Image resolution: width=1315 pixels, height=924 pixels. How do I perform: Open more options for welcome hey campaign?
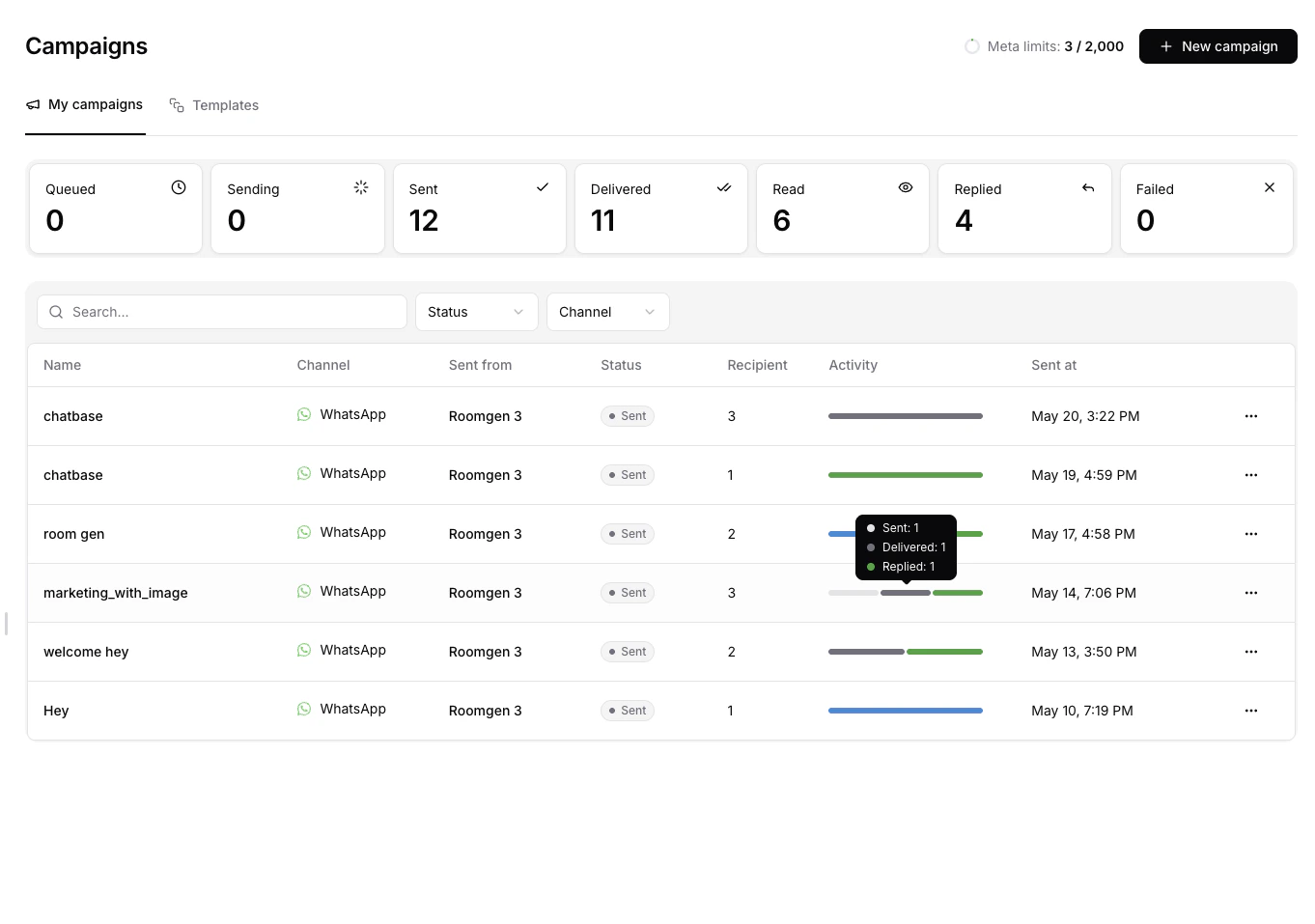[1251, 652]
